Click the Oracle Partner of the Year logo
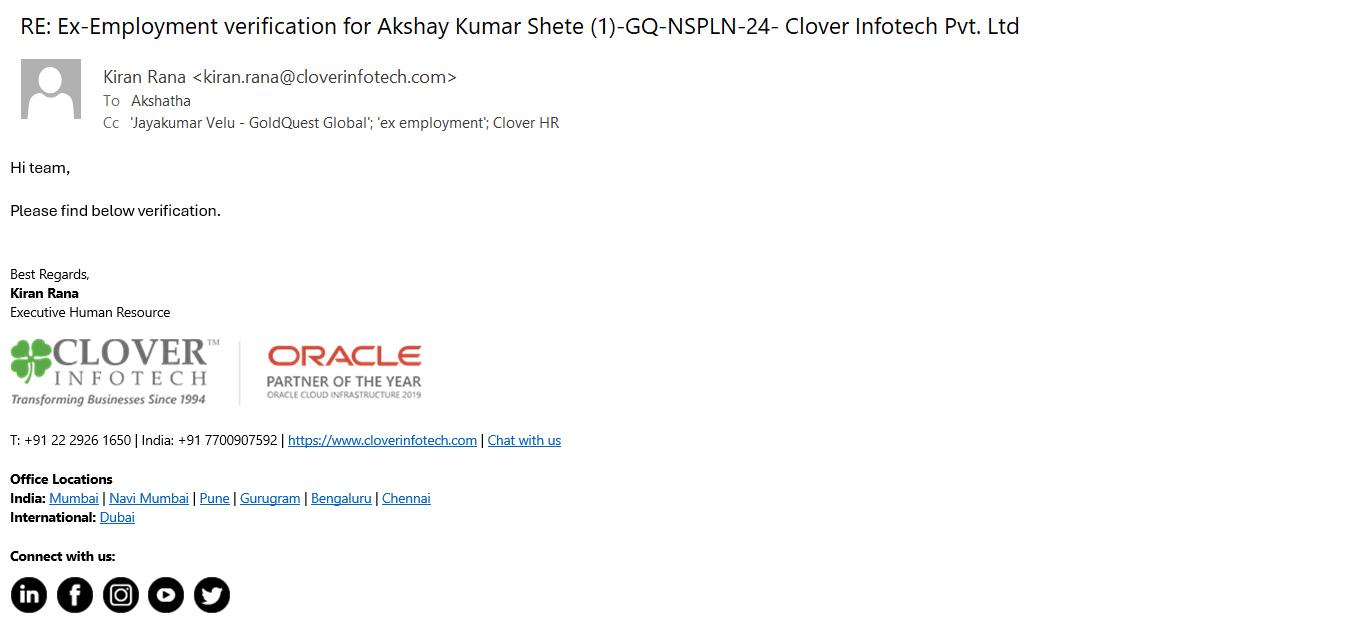Viewport: 1365px width, 637px height. [344, 372]
